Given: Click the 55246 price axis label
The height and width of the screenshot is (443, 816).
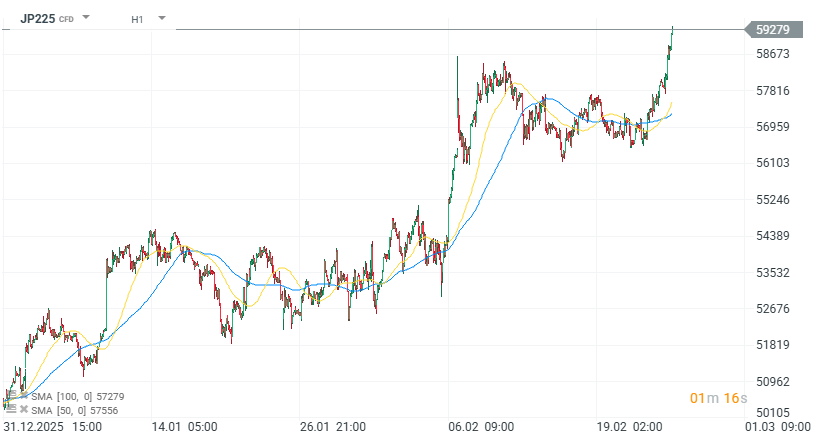Looking at the screenshot, I should (774, 200).
